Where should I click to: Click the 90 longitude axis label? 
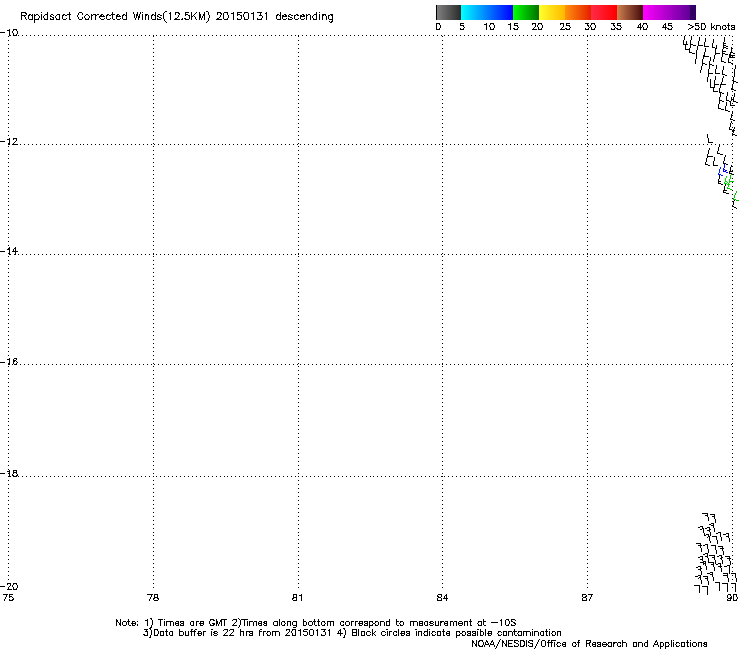click(x=732, y=598)
